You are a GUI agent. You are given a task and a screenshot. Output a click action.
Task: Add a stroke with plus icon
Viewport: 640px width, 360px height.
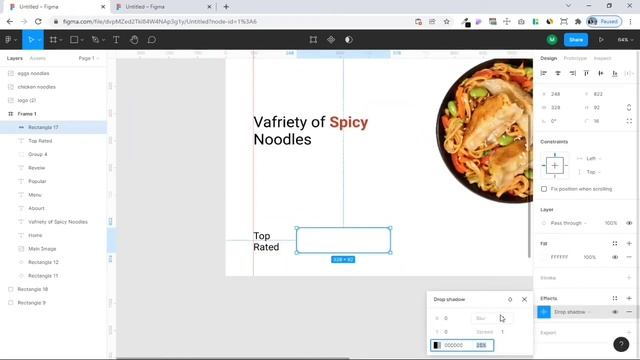coord(629,278)
